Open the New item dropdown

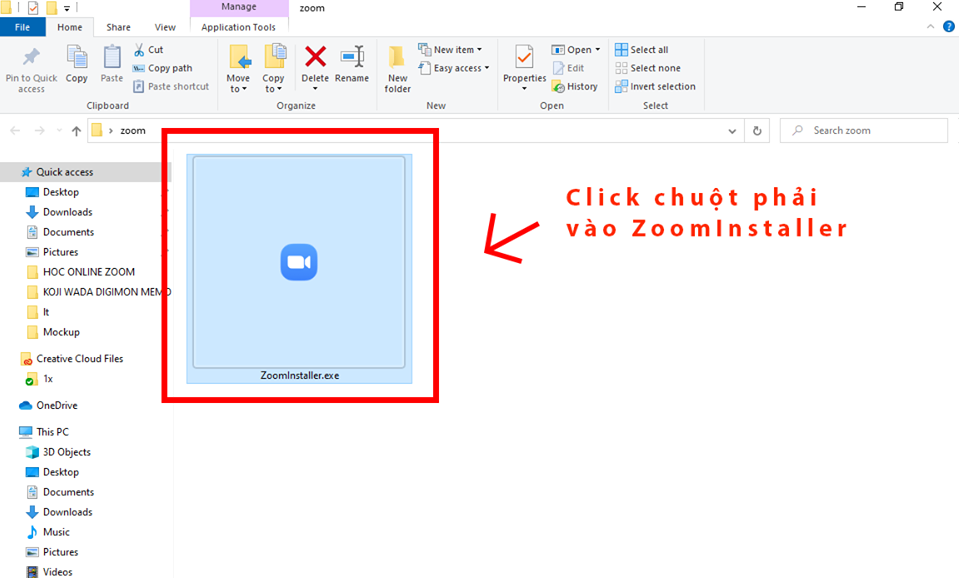pos(451,50)
